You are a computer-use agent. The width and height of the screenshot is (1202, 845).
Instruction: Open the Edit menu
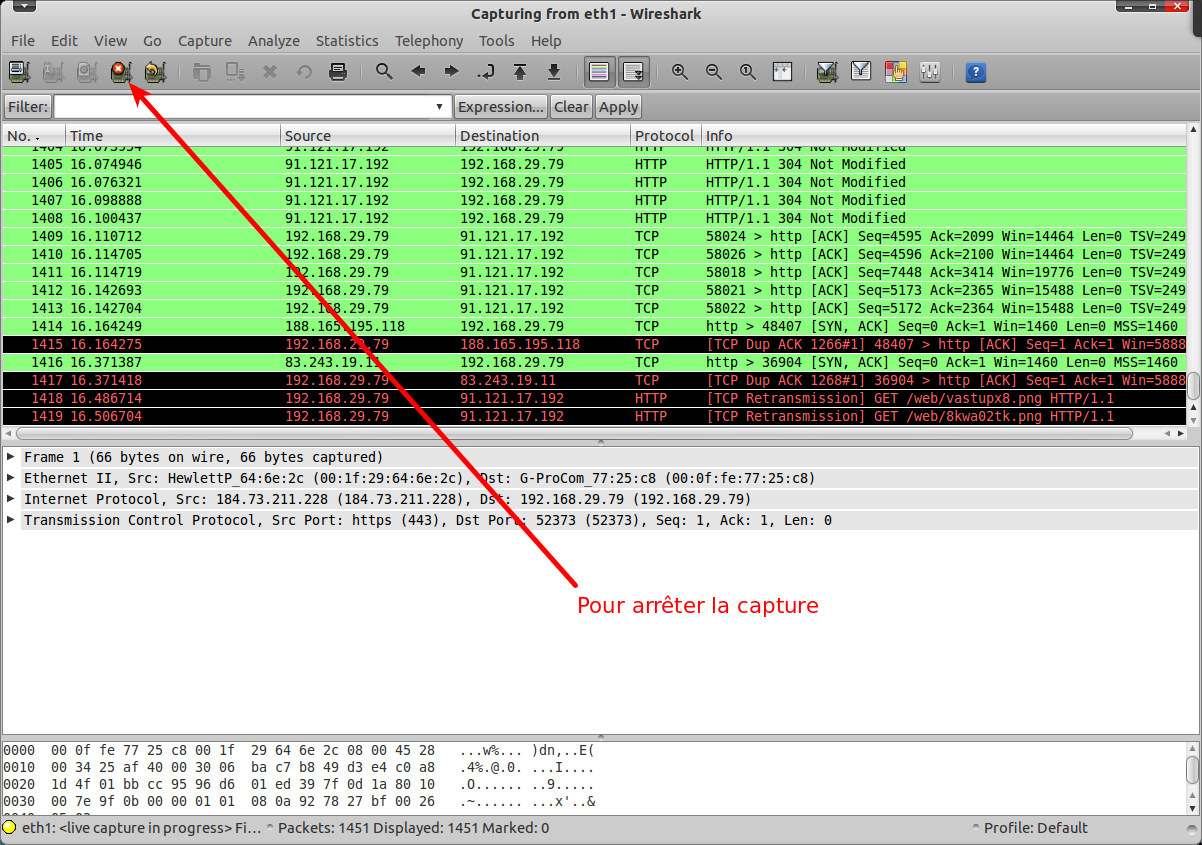pyautogui.click(x=64, y=41)
